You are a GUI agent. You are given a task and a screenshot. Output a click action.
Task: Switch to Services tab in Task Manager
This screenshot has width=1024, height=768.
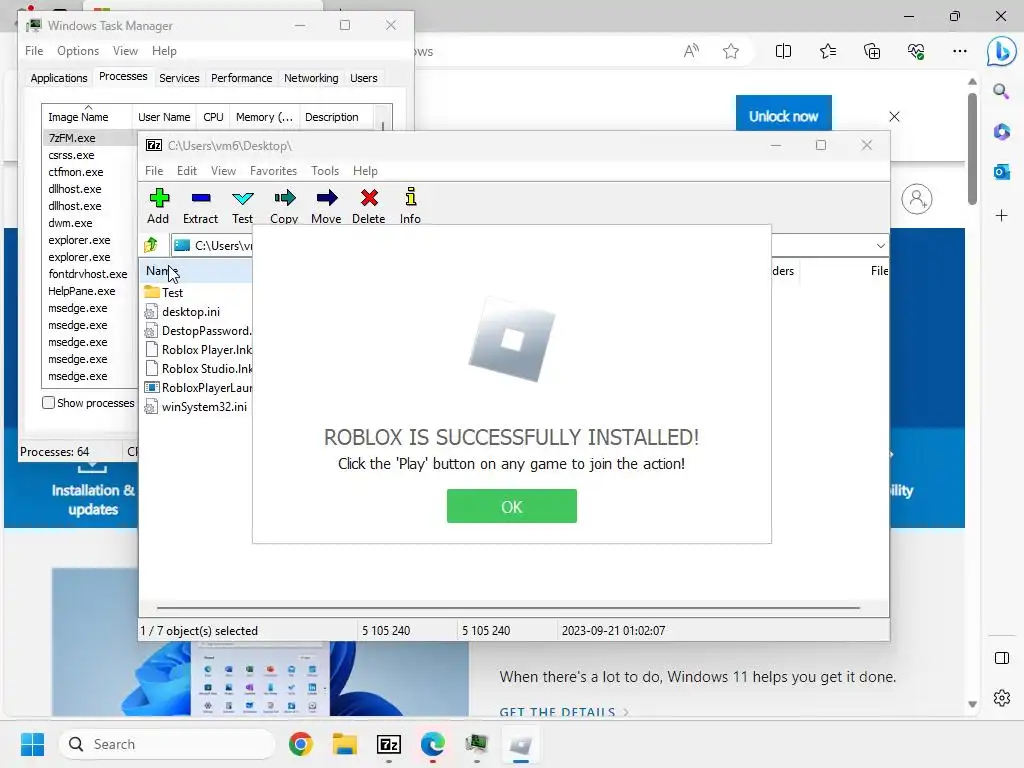(179, 78)
